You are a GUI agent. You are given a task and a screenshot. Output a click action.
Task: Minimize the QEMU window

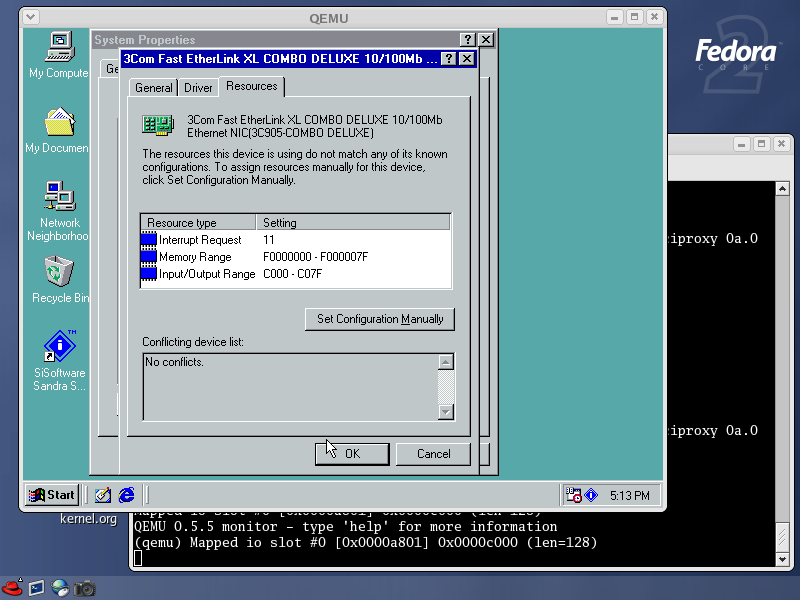coord(615,17)
